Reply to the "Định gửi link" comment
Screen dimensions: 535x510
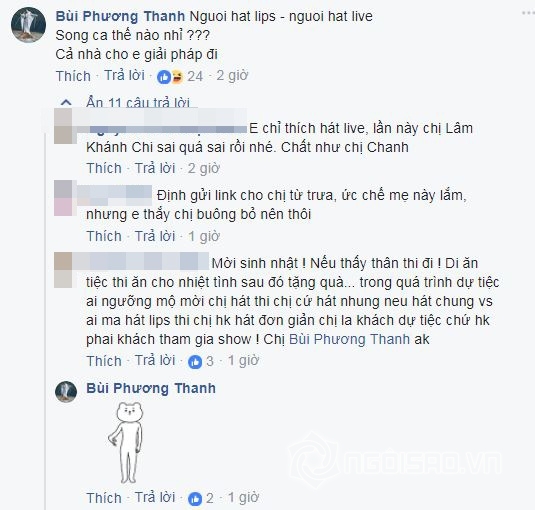tap(155, 236)
